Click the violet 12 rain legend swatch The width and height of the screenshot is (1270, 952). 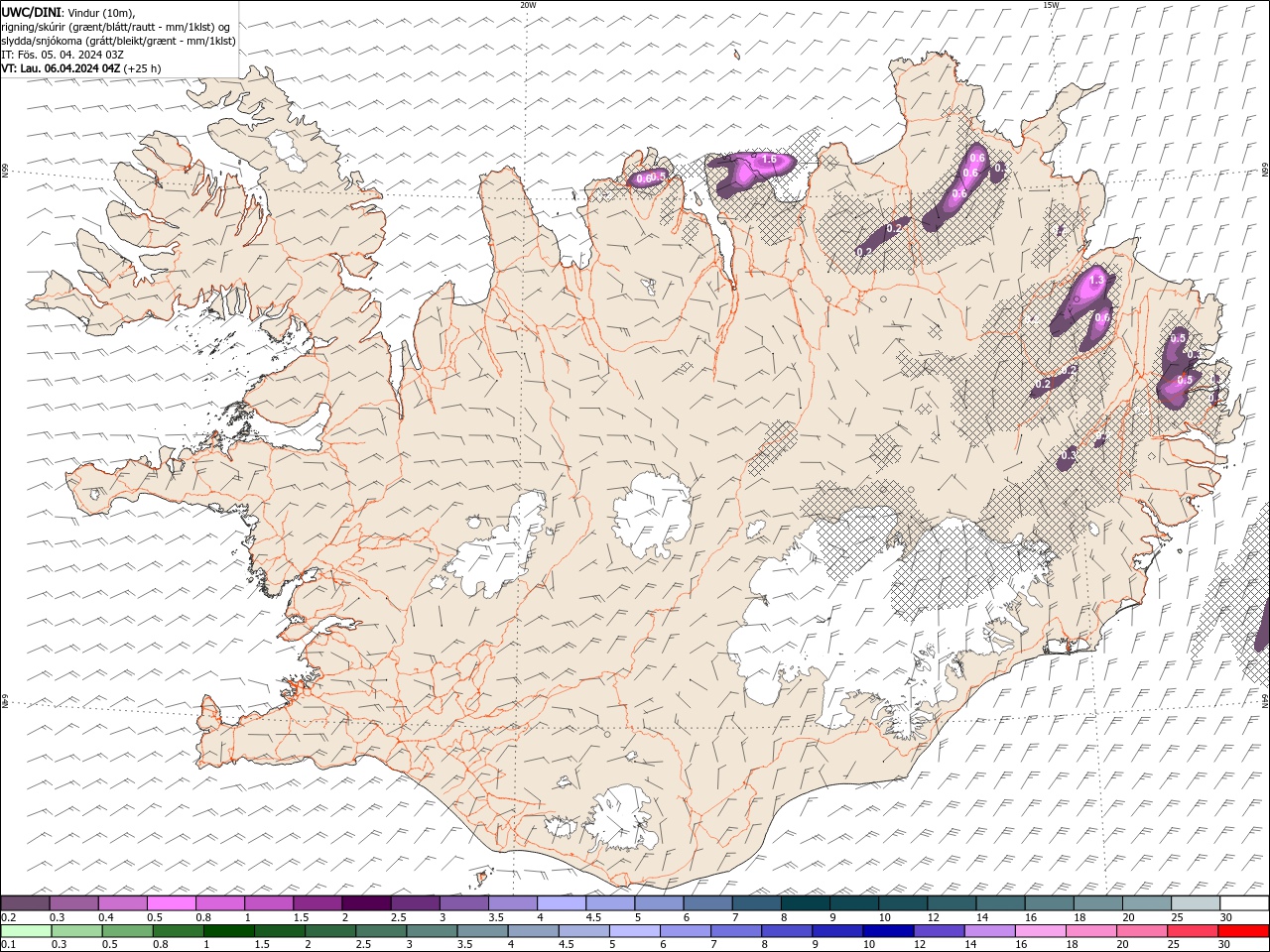(x=938, y=931)
